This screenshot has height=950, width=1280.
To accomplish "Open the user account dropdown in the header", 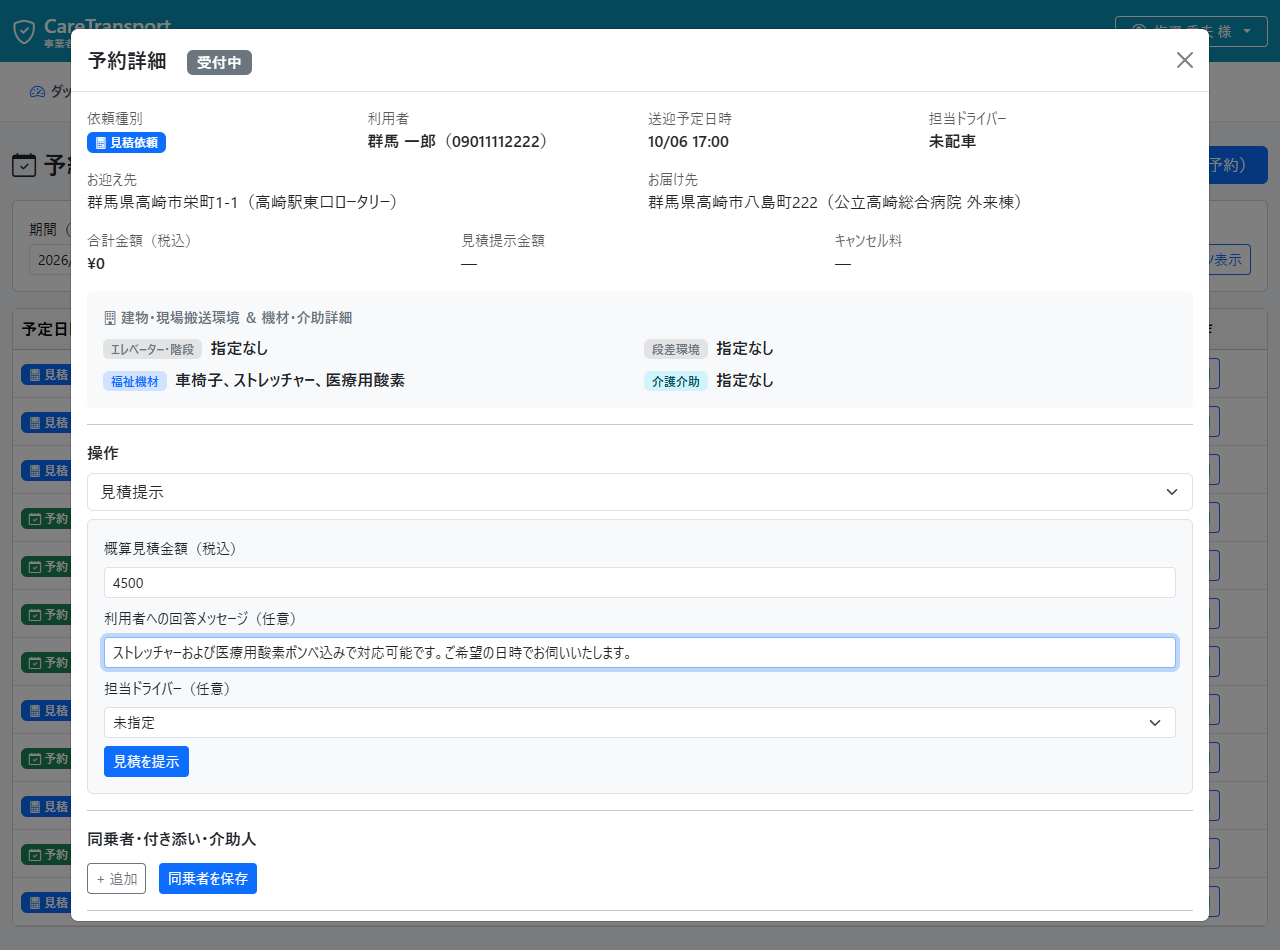I will point(1190,31).
